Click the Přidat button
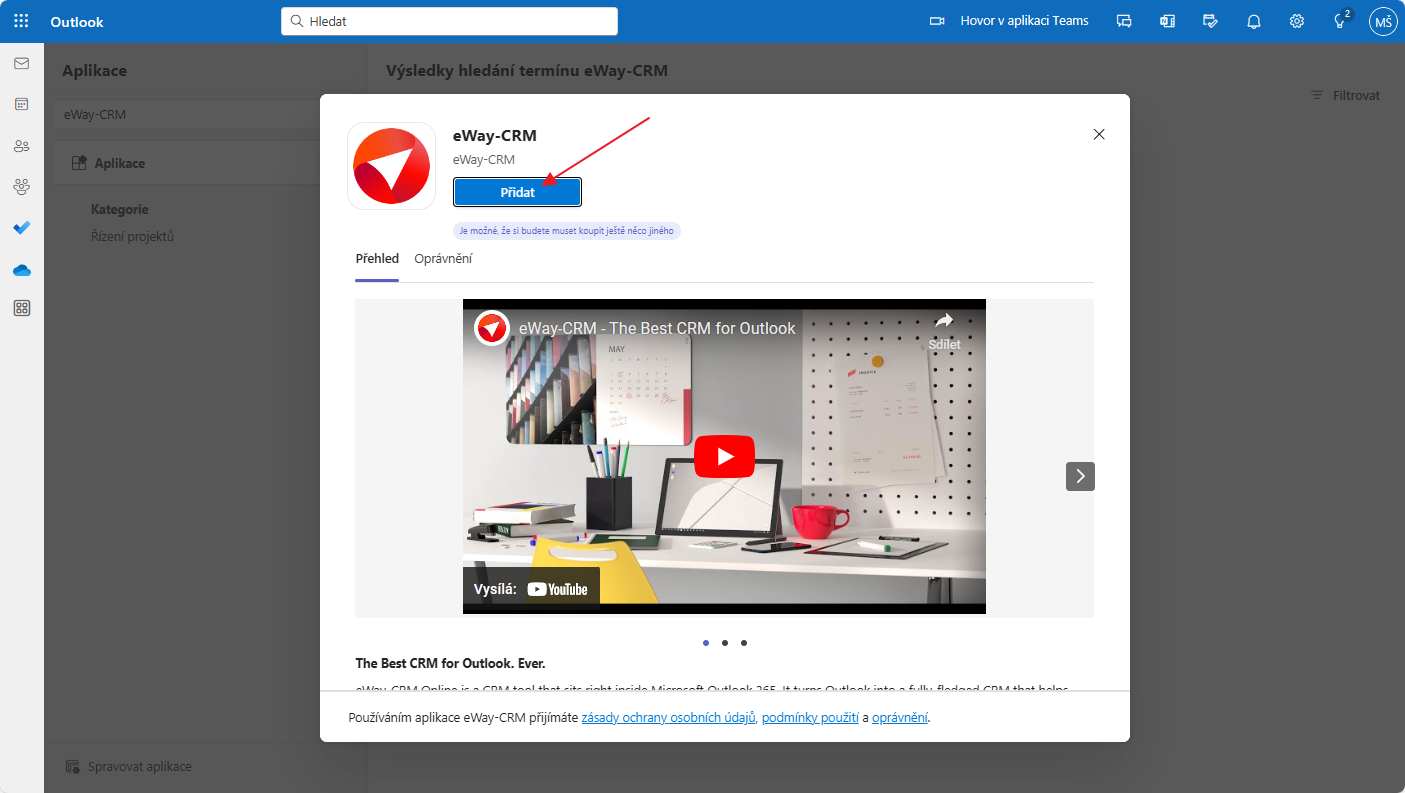This screenshot has height=793, width=1405. click(517, 192)
